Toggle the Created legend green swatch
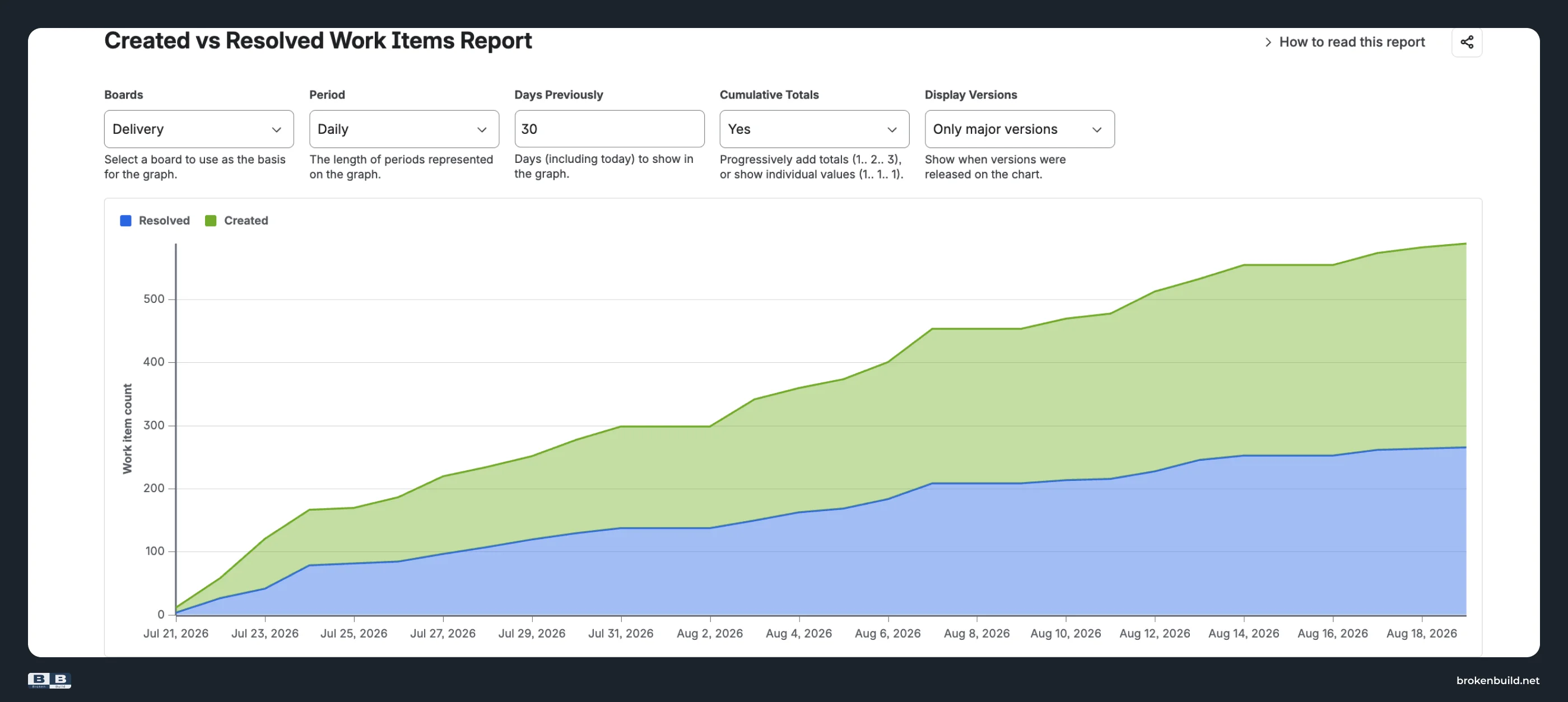This screenshot has height=702, width=1568. click(x=211, y=221)
